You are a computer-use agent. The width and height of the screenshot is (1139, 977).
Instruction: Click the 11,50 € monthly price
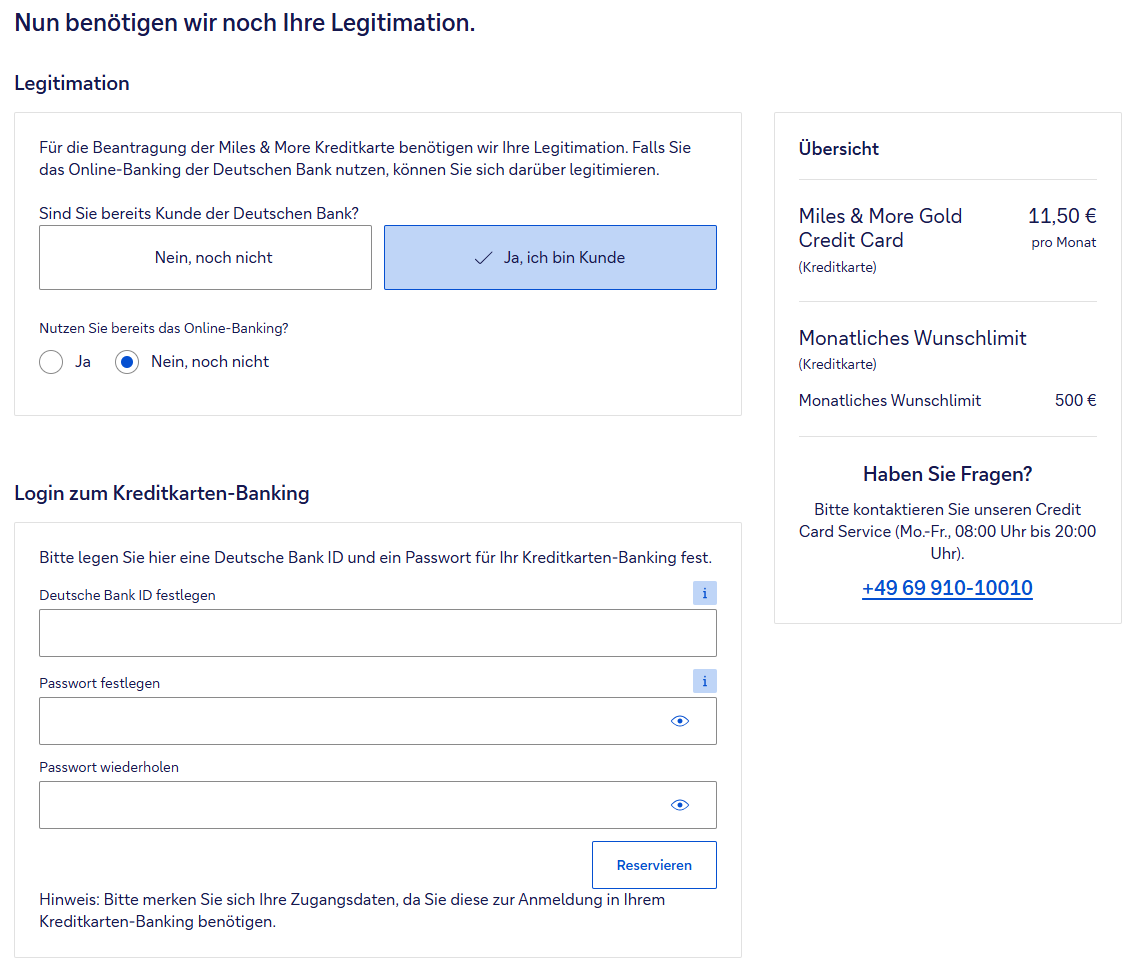pos(1062,216)
